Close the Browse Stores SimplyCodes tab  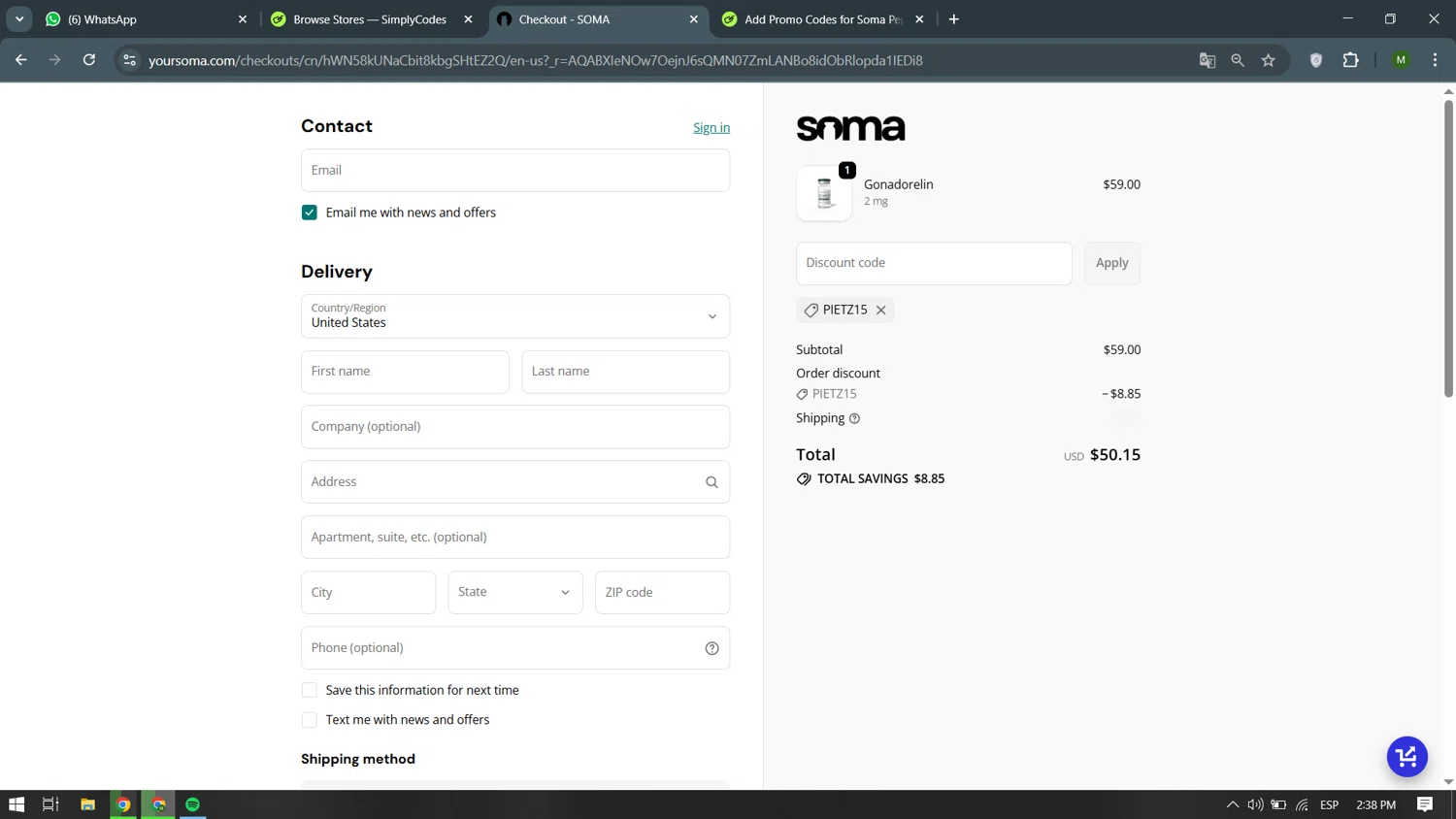coord(468,19)
